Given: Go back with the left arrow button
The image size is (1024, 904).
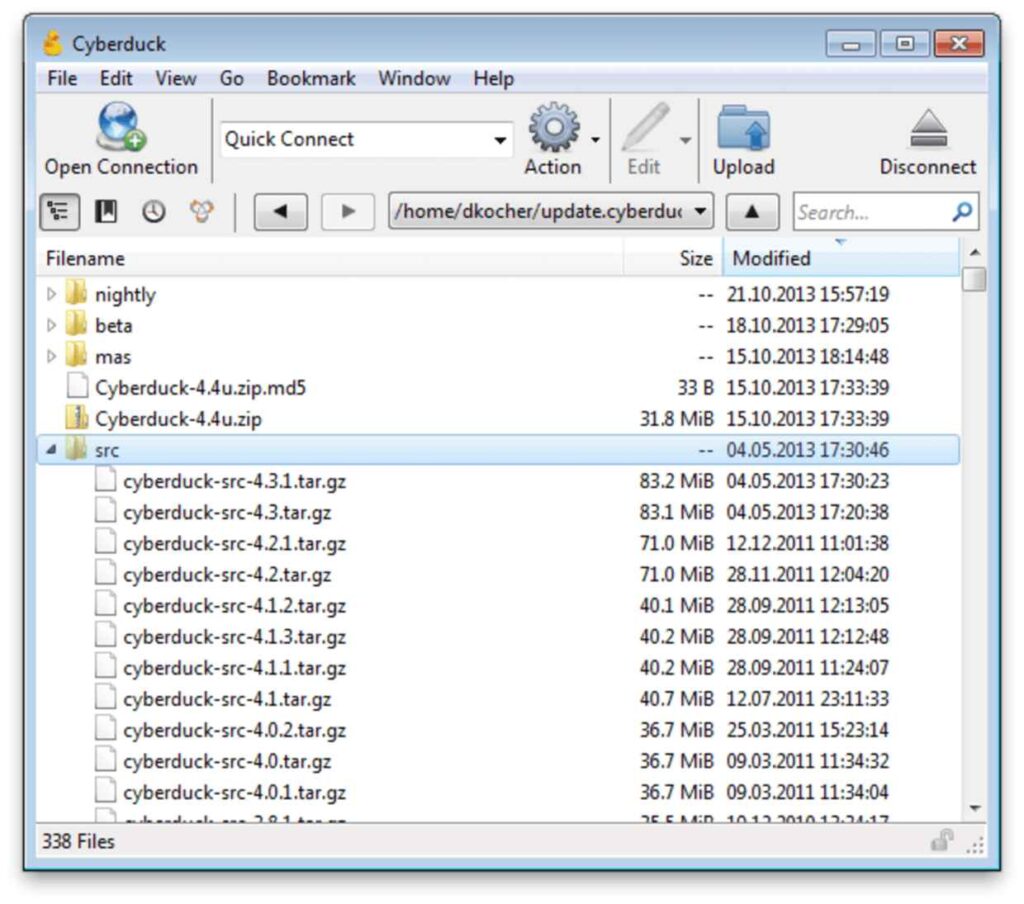Looking at the screenshot, I should pos(280,212).
